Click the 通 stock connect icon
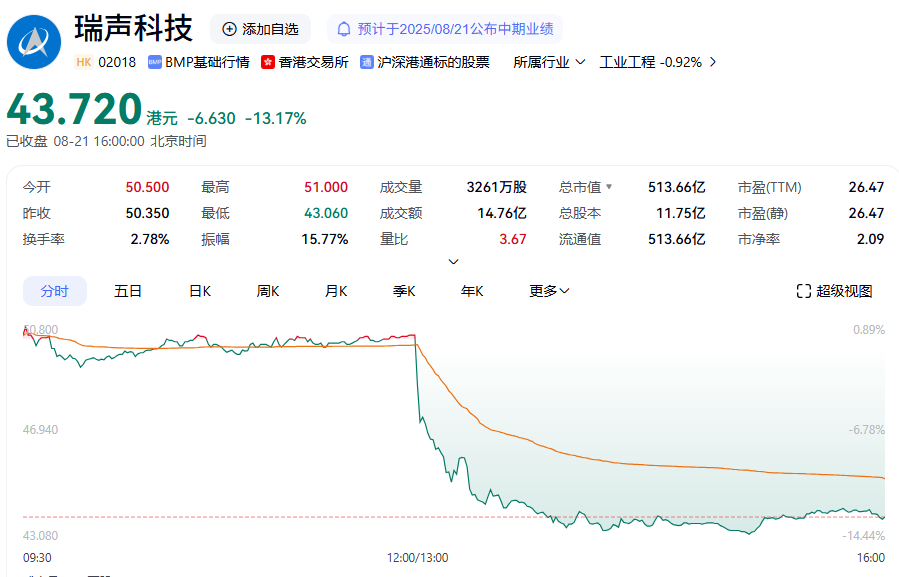The height and width of the screenshot is (577, 899). point(366,62)
